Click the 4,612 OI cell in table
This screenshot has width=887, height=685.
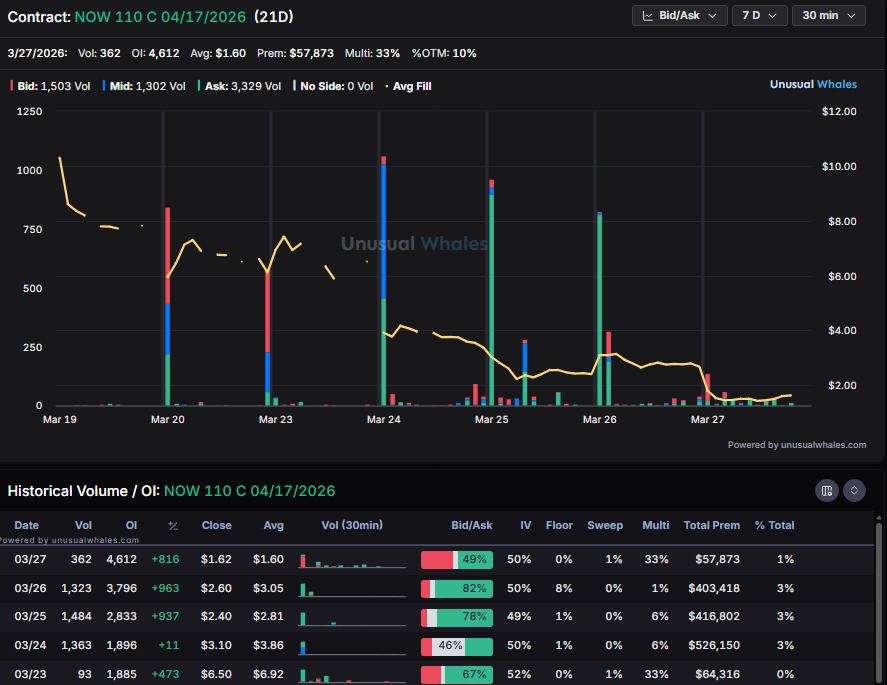click(122, 559)
